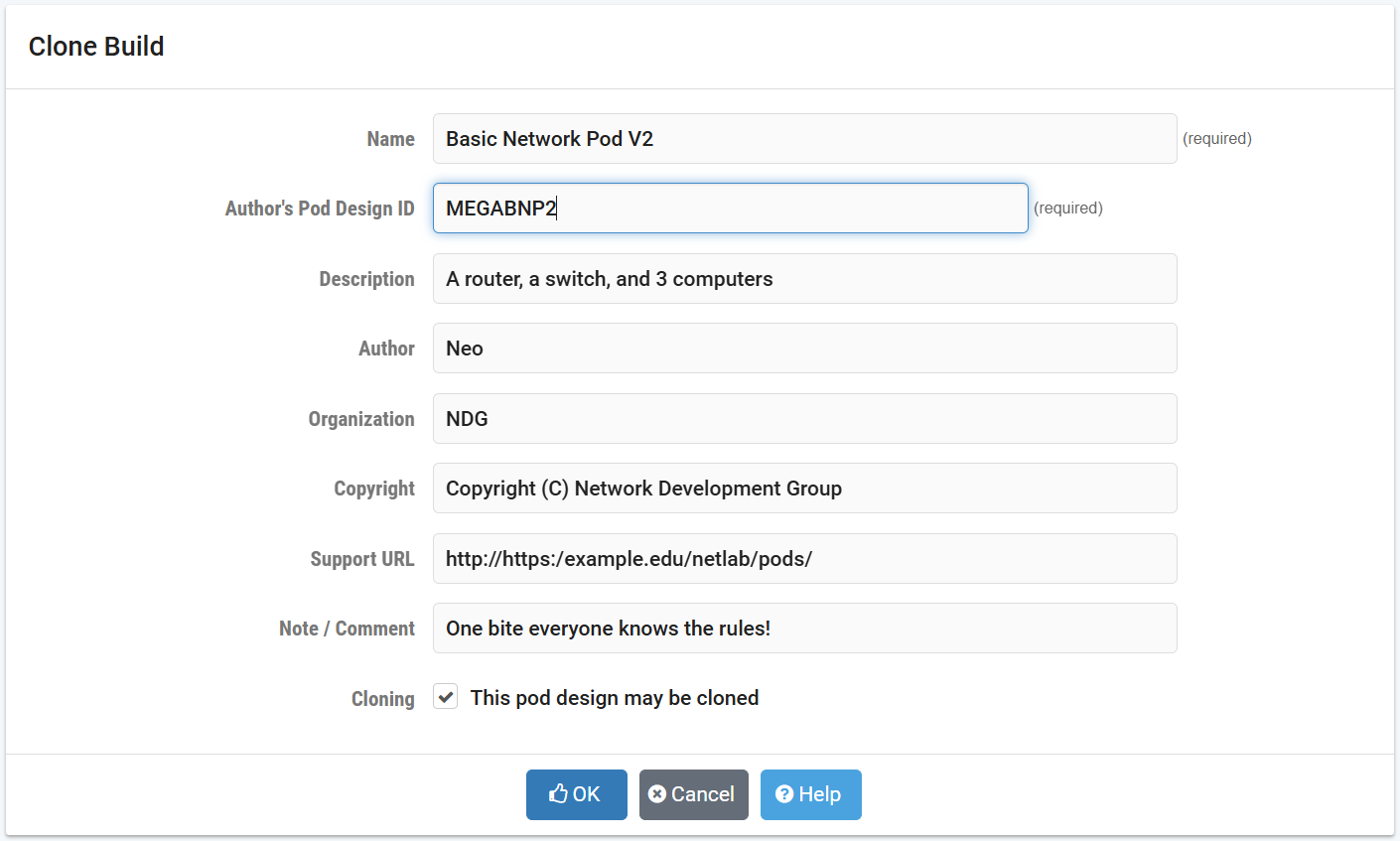Edit the Support URL field
Viewport: 1400px width, 841px height.
[x=804, y=559]
